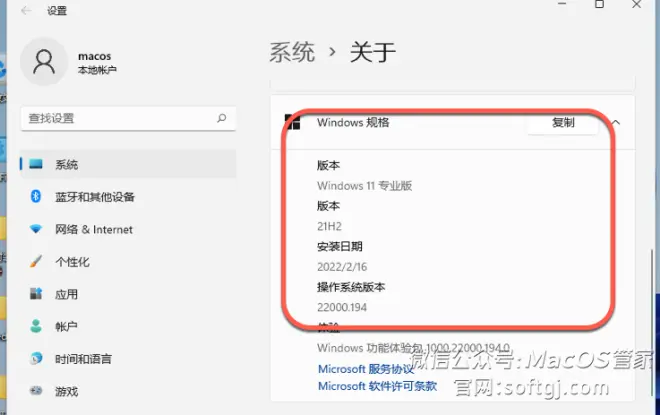
Task: Open 系统 settings category
Action: pyautogui.click(x=128, y=164)
